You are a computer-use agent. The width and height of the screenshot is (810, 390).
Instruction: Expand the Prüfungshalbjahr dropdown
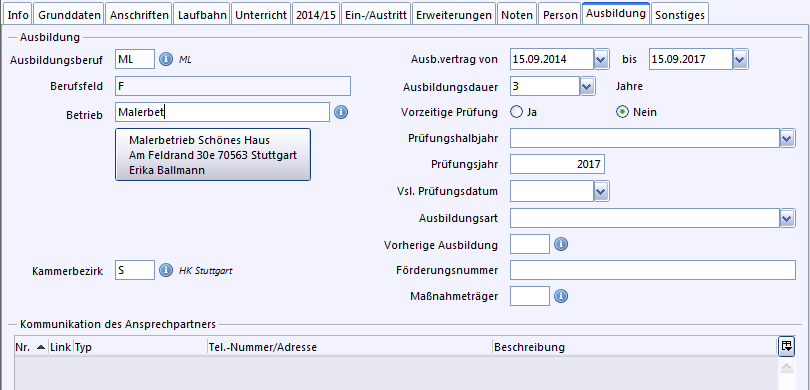click(787, 138)
